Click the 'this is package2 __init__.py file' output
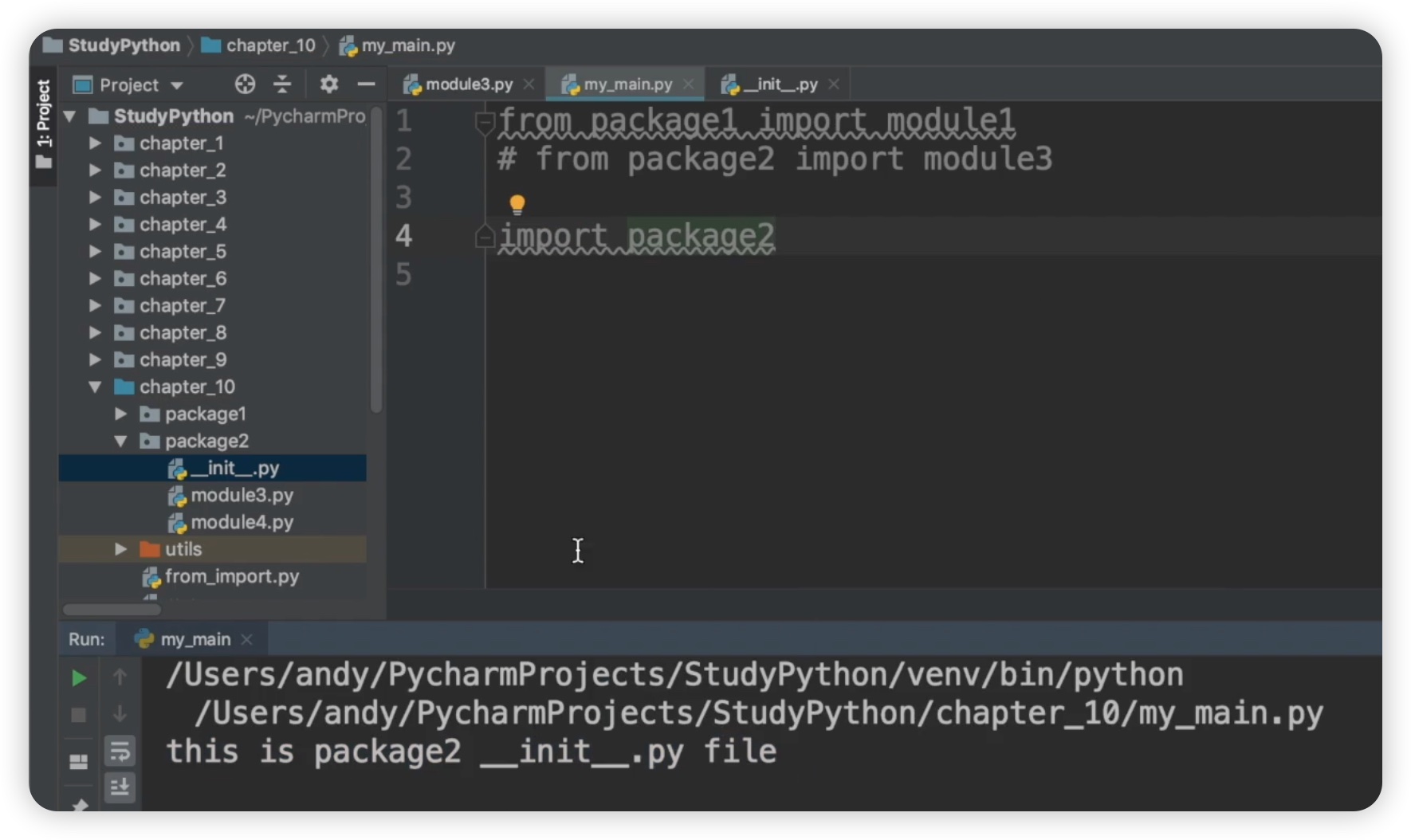This screenshot has width=1411, height=840. pyautogui.click(x=471, y=752)
